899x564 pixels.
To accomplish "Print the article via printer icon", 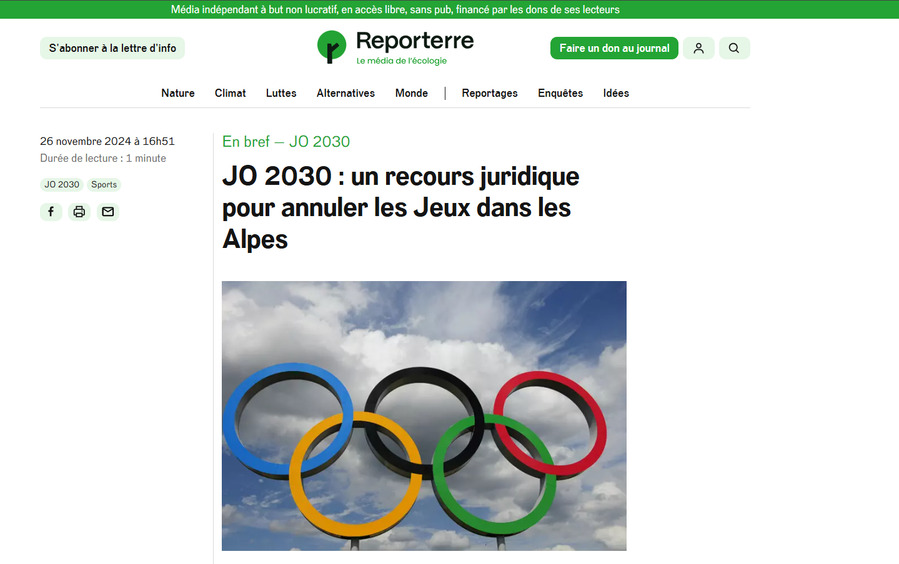I will (x=79, y=212).
